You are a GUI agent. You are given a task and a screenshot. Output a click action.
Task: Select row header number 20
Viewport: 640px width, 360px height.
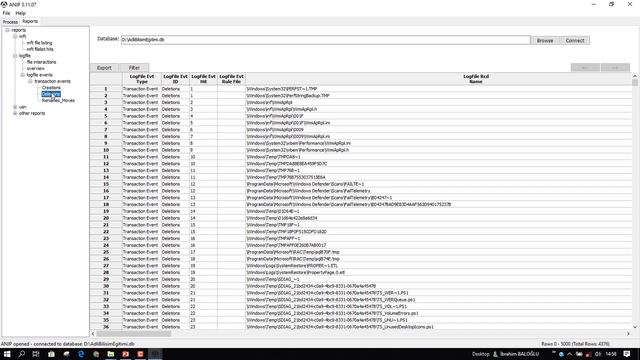[x=106, y=218]
